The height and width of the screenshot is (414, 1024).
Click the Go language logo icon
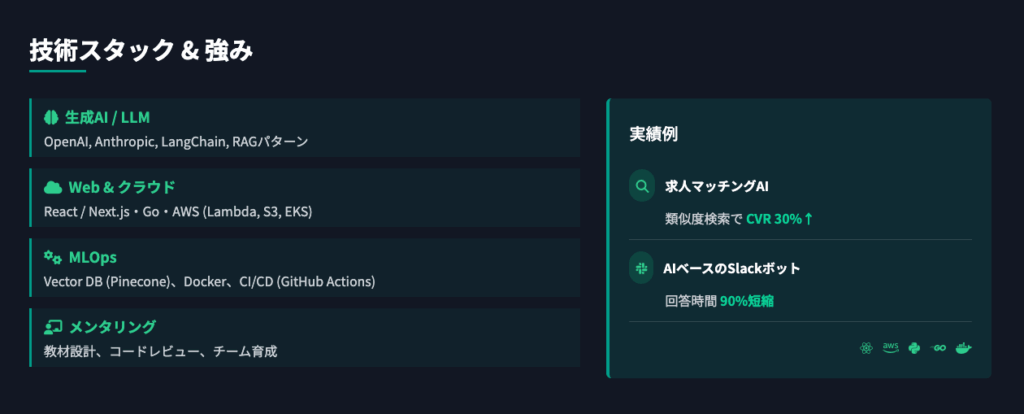pos(938,349)
